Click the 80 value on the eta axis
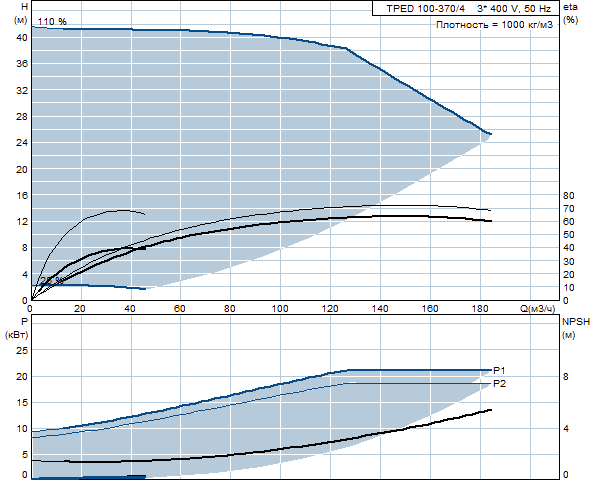The image size is (592, 480). point(569,196)
